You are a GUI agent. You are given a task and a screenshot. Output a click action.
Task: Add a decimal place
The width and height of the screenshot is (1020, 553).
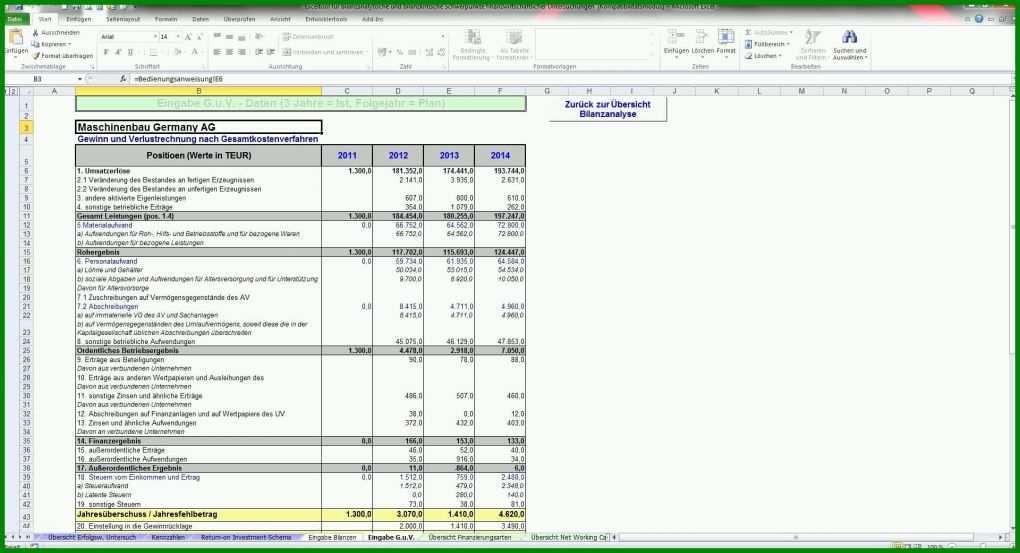429,52
